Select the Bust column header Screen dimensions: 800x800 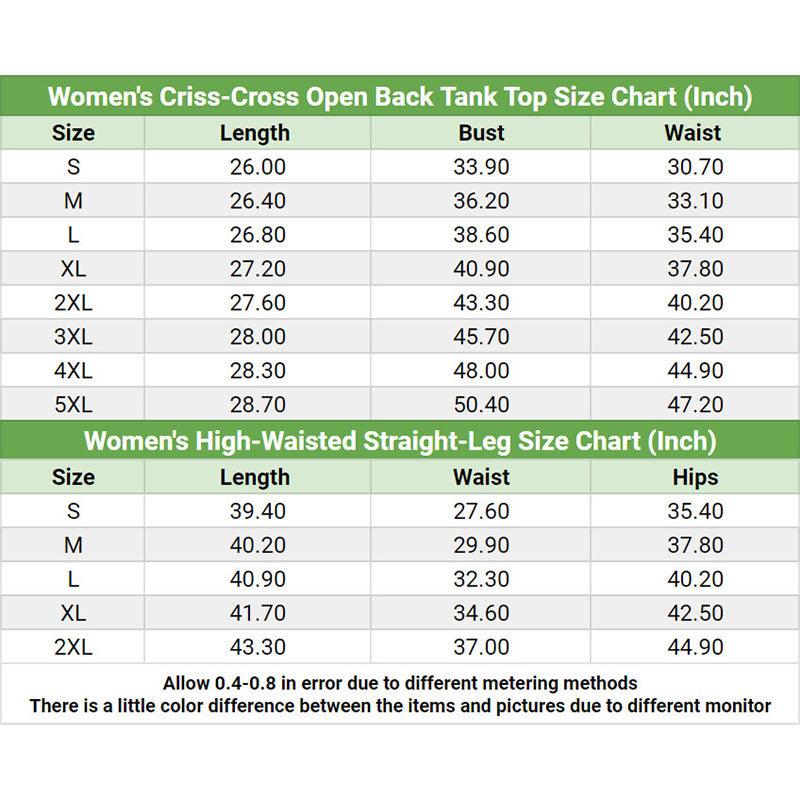click(481, 133)
